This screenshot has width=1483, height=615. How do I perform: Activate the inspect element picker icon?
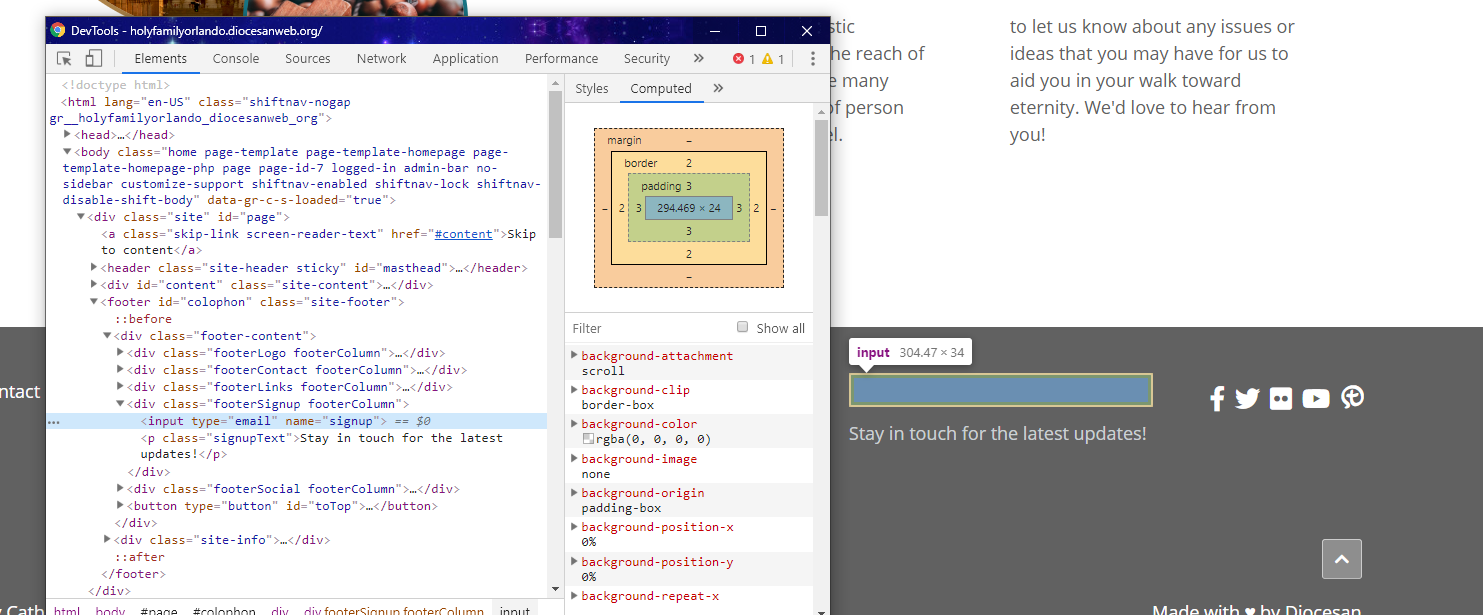(x=64, y=59)
